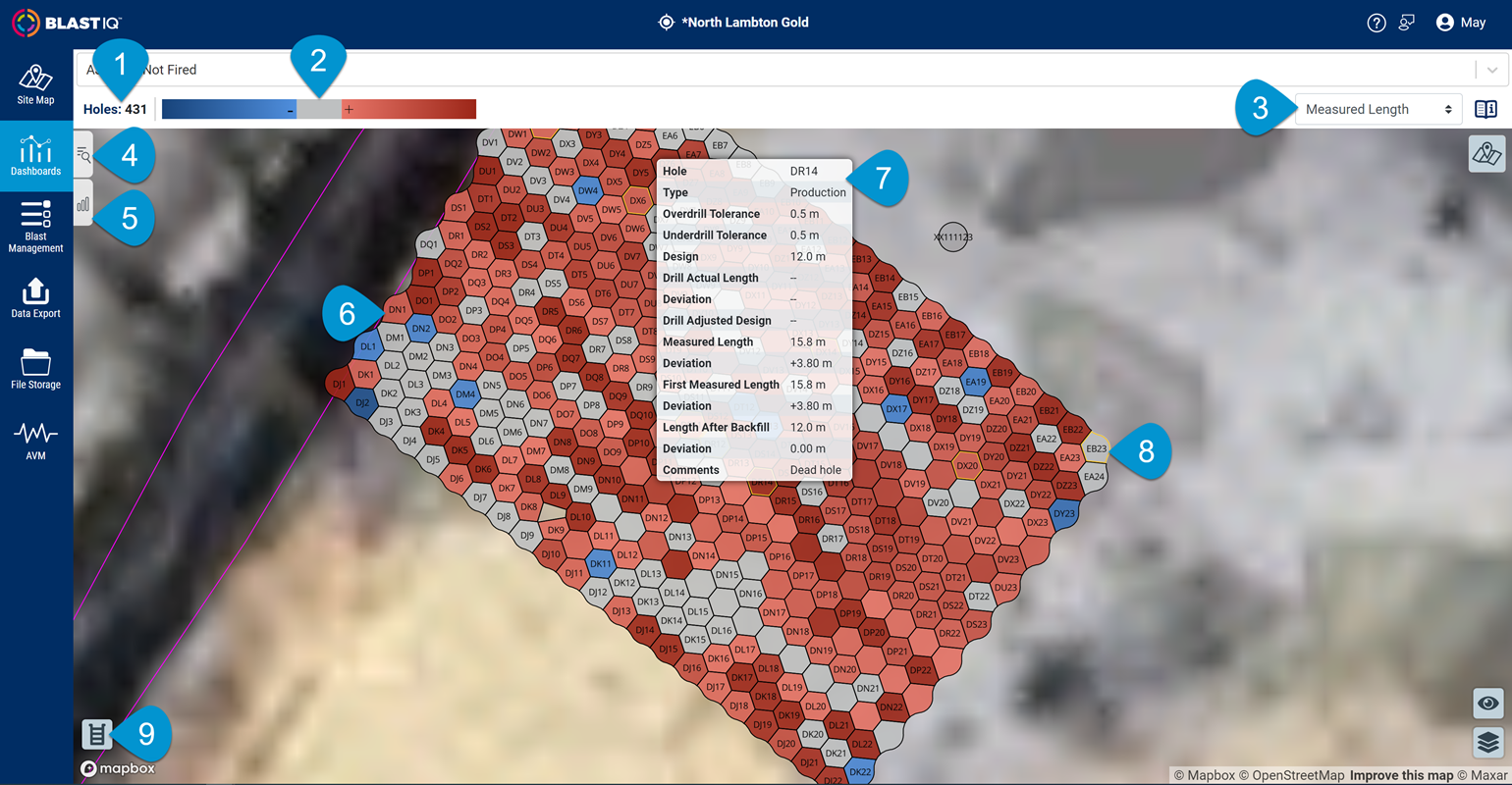1512x785 pixels.
Task: Open File Storage from the sidebar
Action: (35, 367)
